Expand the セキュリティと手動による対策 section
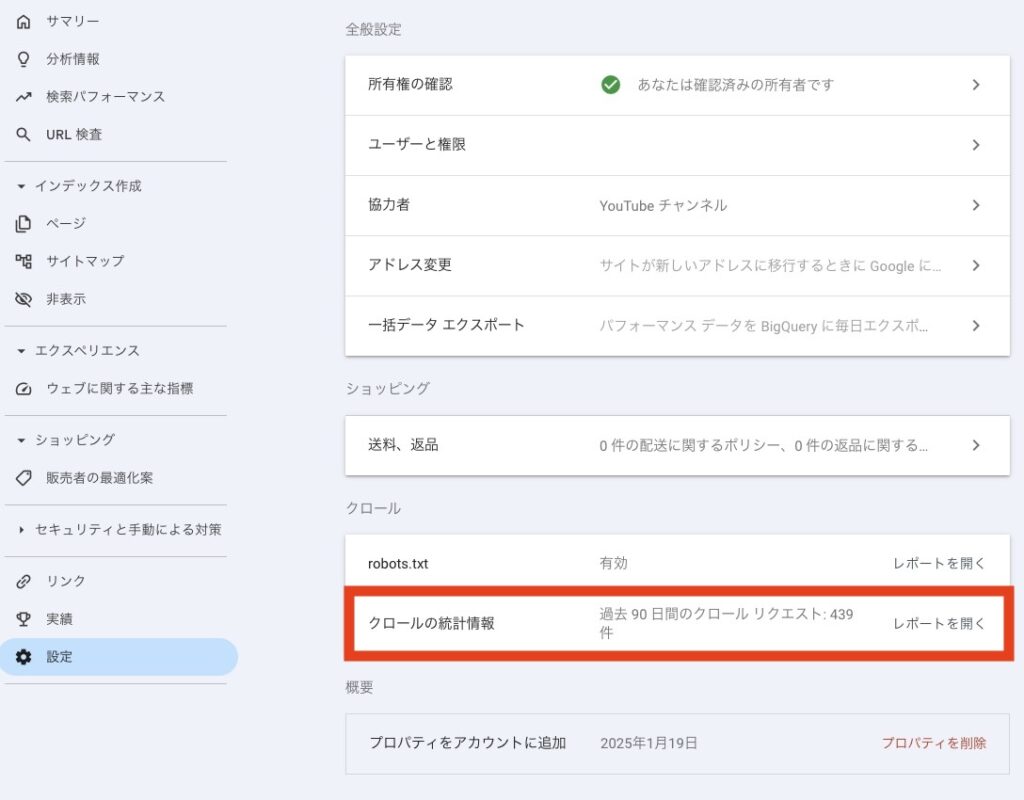 pyautogui.click(x=21, y=530)
